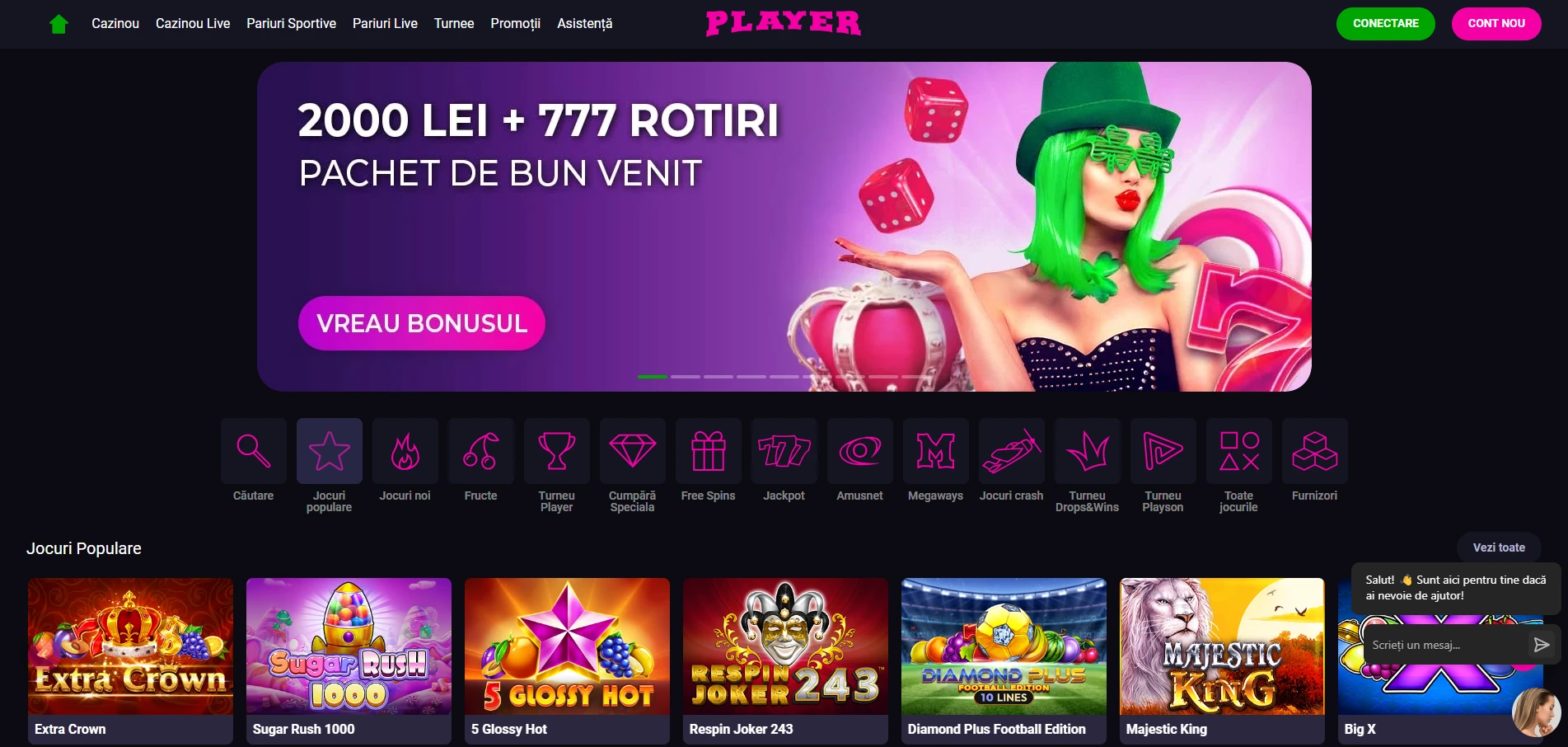Open the Sugar Rush 1000 game thumbnail
The height and width of the screenshot is (747, 1568).
click(349, 660)
